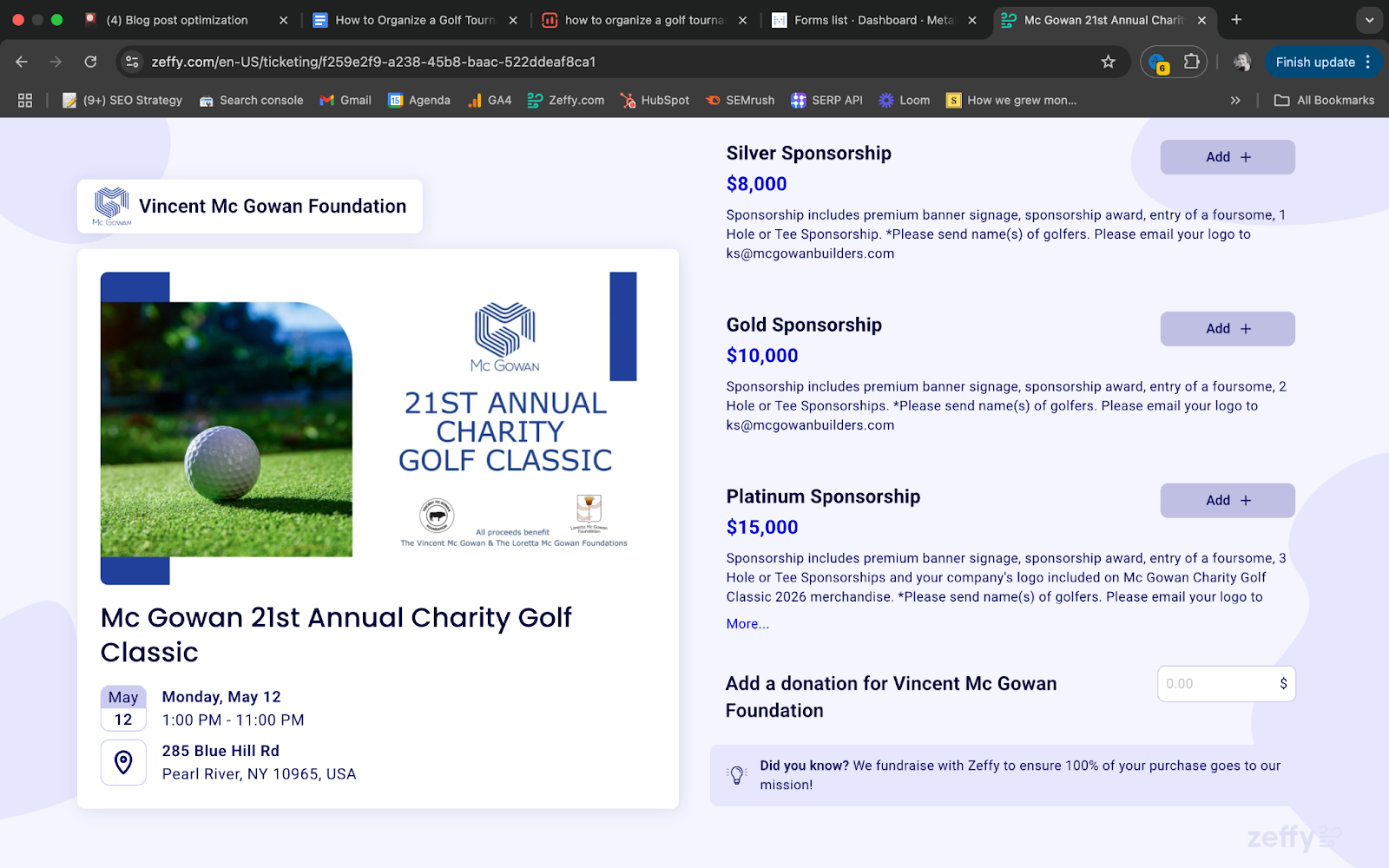Viewport: 1389px width, 868px height.
Task: Click the Did you know lightbulb icon
Action: (737, 774)
